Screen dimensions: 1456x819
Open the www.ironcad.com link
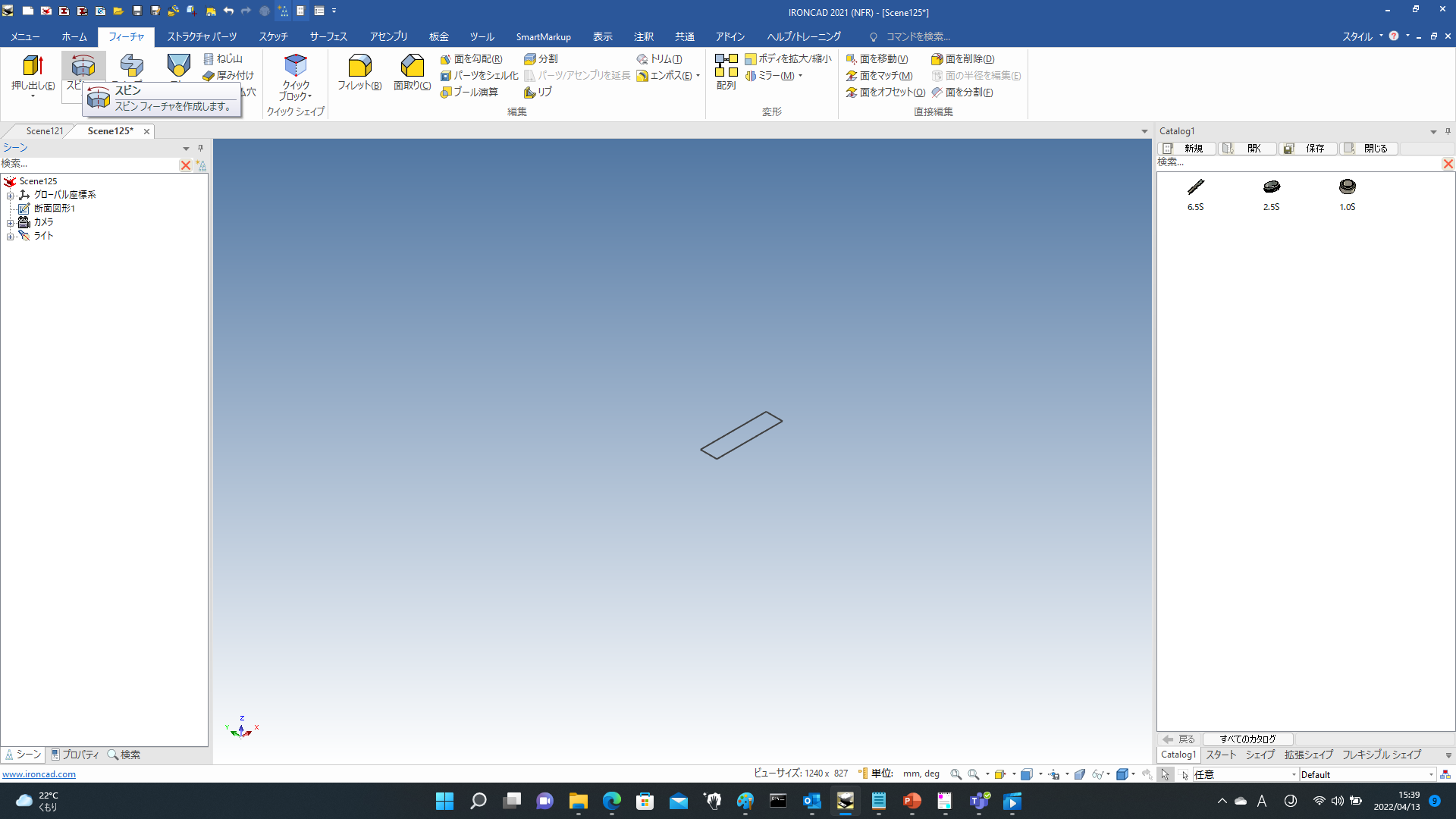click(x=39, y=774)
